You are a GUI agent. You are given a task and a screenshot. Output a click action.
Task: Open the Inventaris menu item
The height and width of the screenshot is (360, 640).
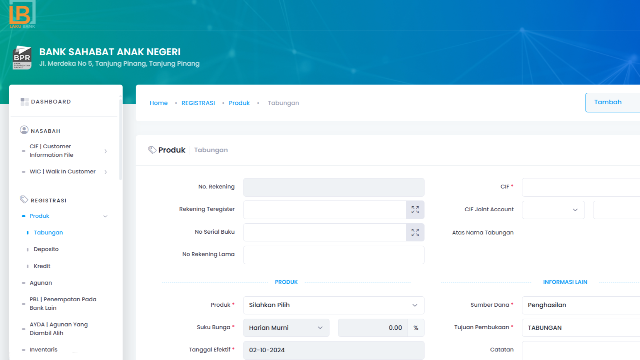[x=44, y=349]
